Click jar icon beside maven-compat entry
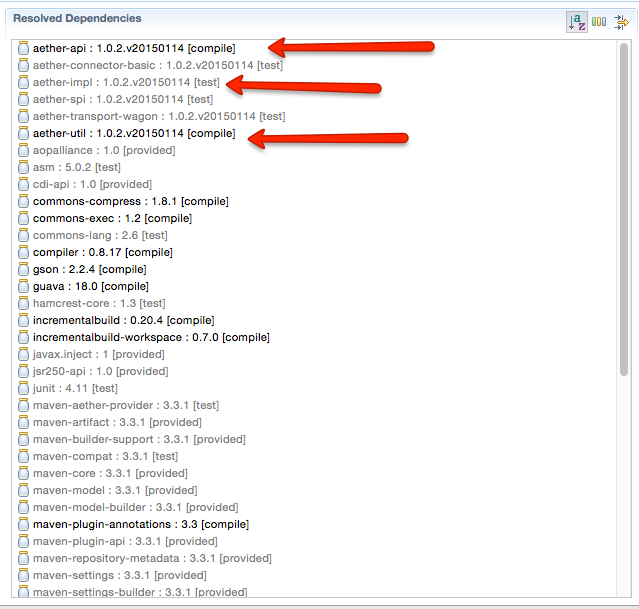 click(x=24, y=456)
